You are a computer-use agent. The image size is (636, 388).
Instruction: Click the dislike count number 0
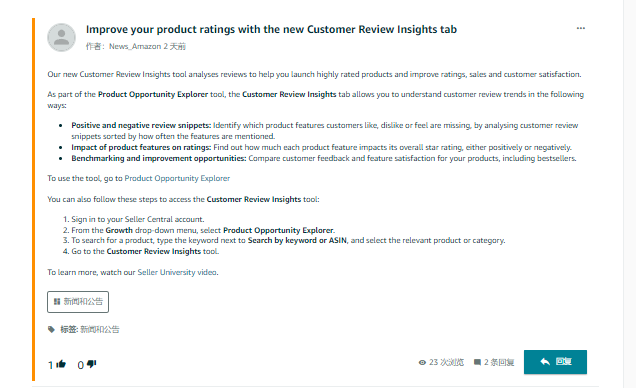tap(81, 365)
